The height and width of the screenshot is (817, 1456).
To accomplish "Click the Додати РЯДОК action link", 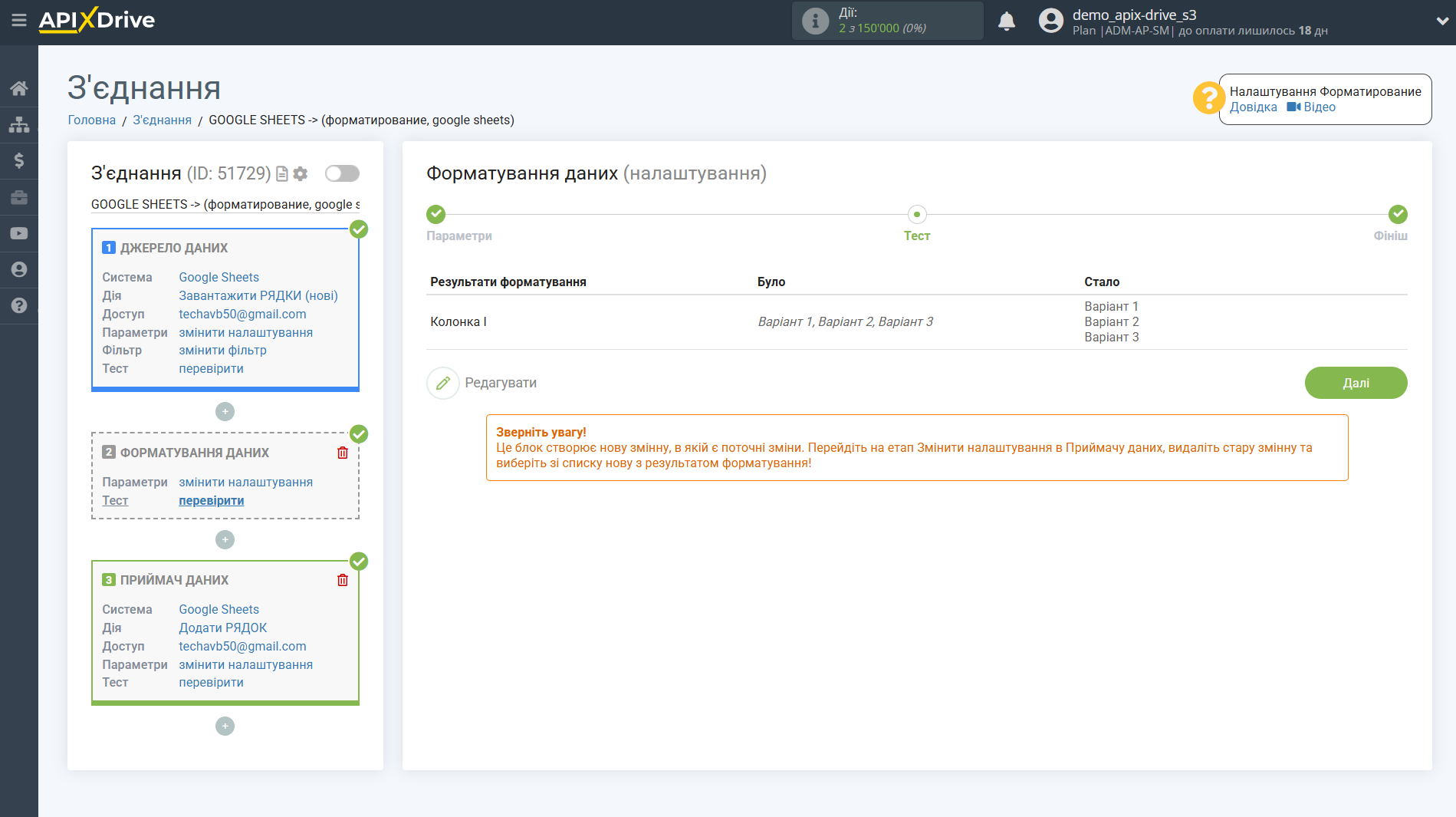I will click(x=222, y=628).
